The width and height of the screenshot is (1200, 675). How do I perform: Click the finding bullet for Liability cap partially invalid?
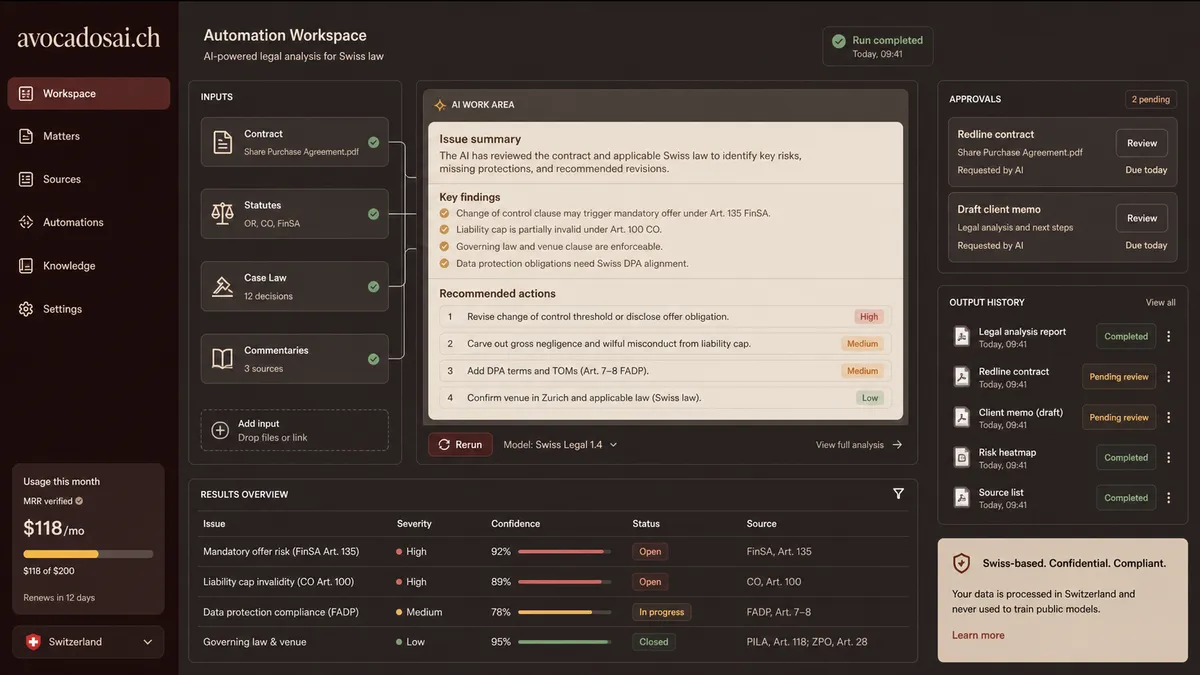(x=444, y=230)
